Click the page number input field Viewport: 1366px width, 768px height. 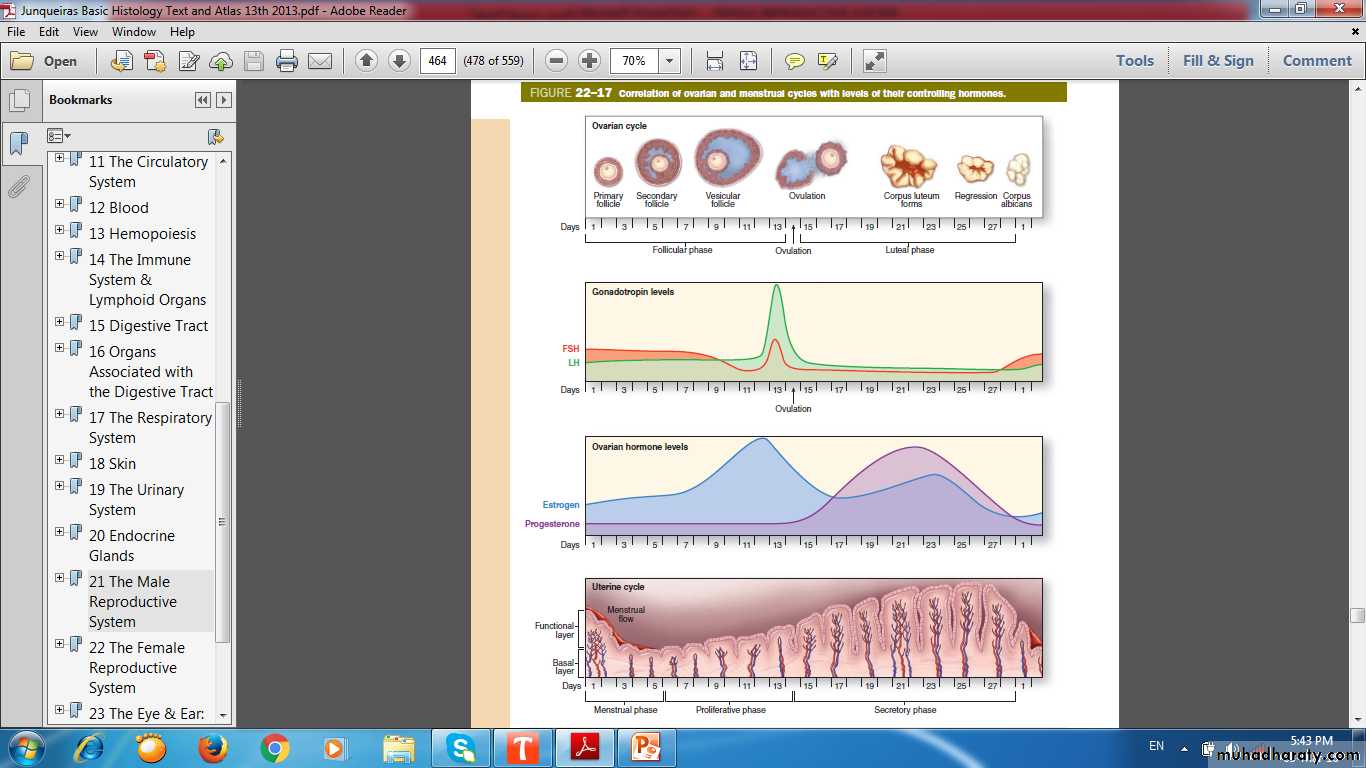pyautogui.click(x=437, y=61)
